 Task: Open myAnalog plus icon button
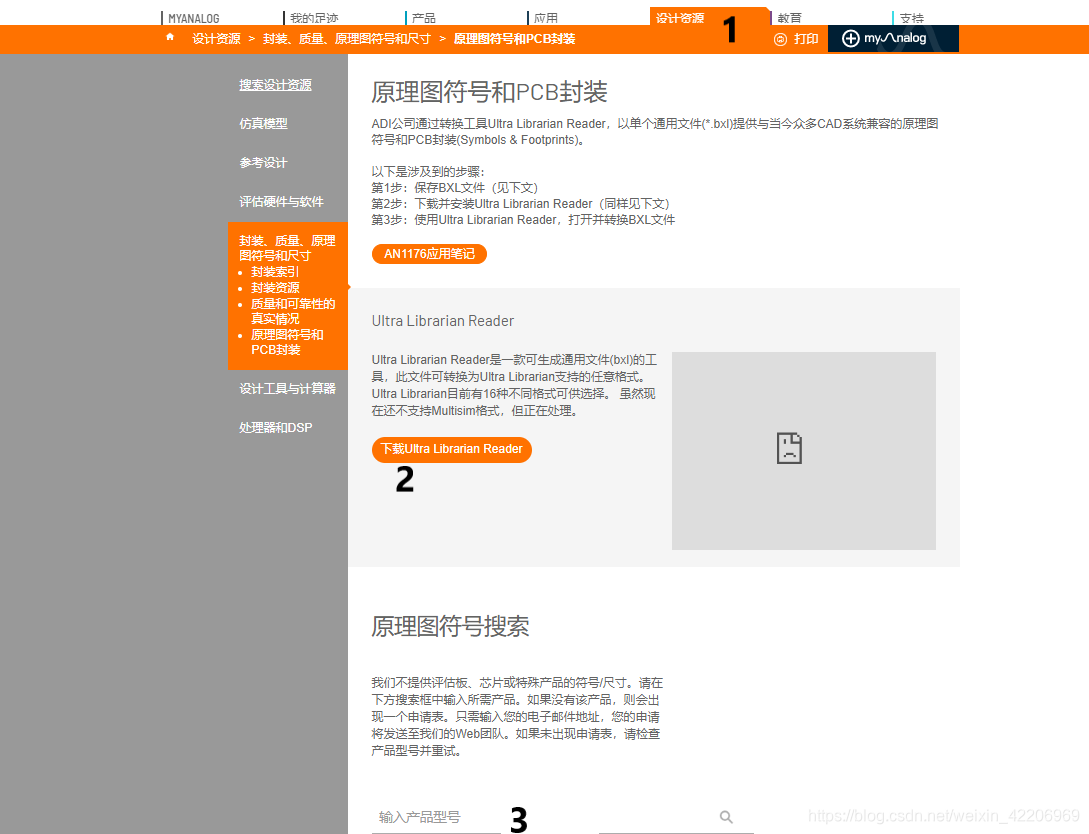click(x=851, y=39)
